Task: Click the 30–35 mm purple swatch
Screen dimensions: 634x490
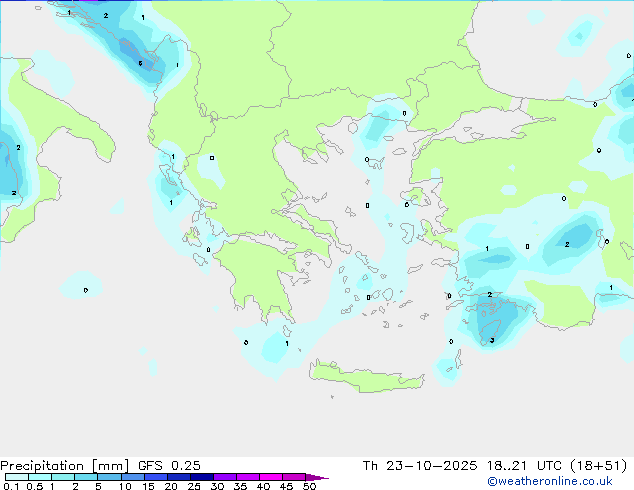Action: click(224, 477)
